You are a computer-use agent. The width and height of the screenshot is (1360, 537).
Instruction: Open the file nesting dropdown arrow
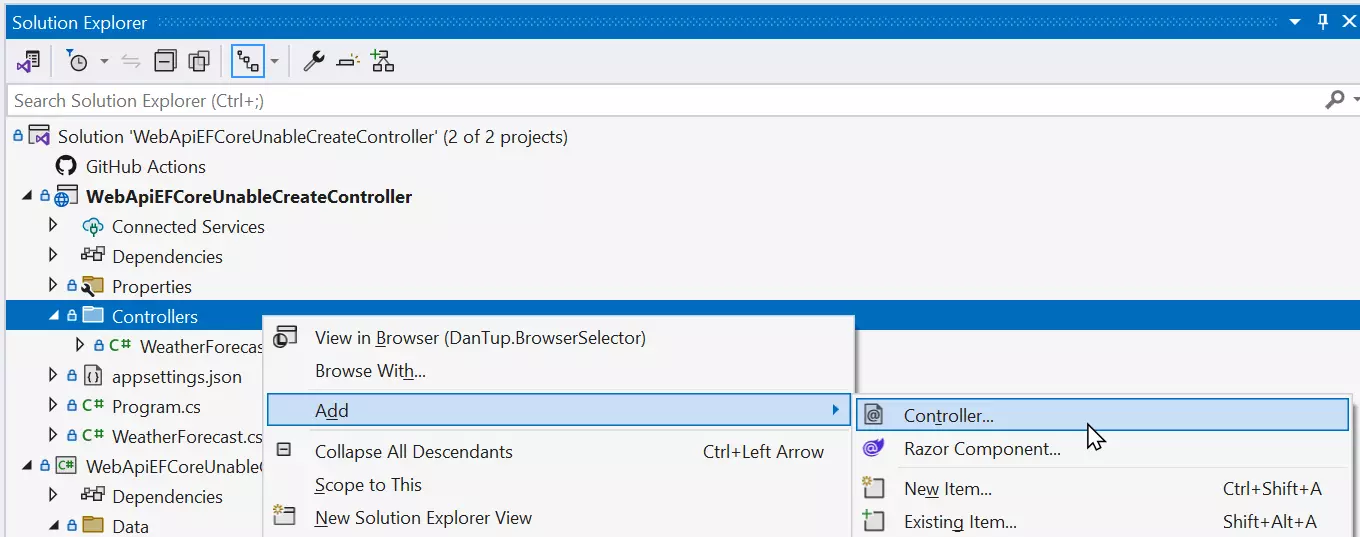(x=274, y=61)
